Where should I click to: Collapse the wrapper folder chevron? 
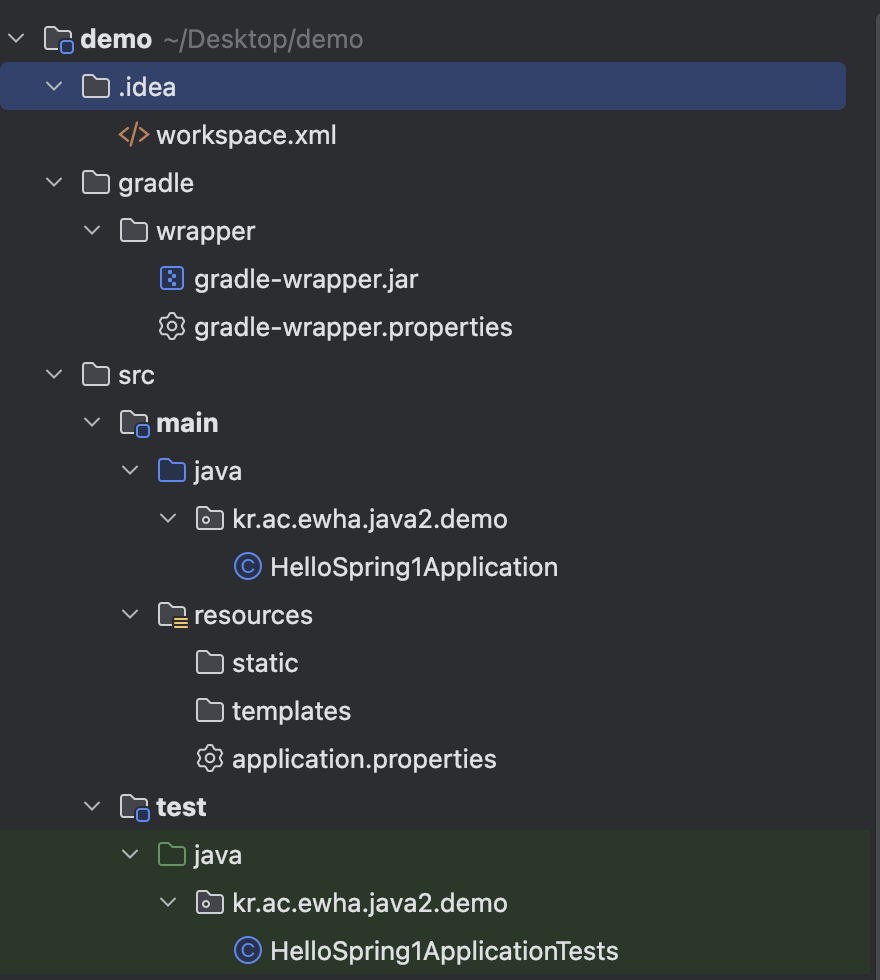point(93,231)
